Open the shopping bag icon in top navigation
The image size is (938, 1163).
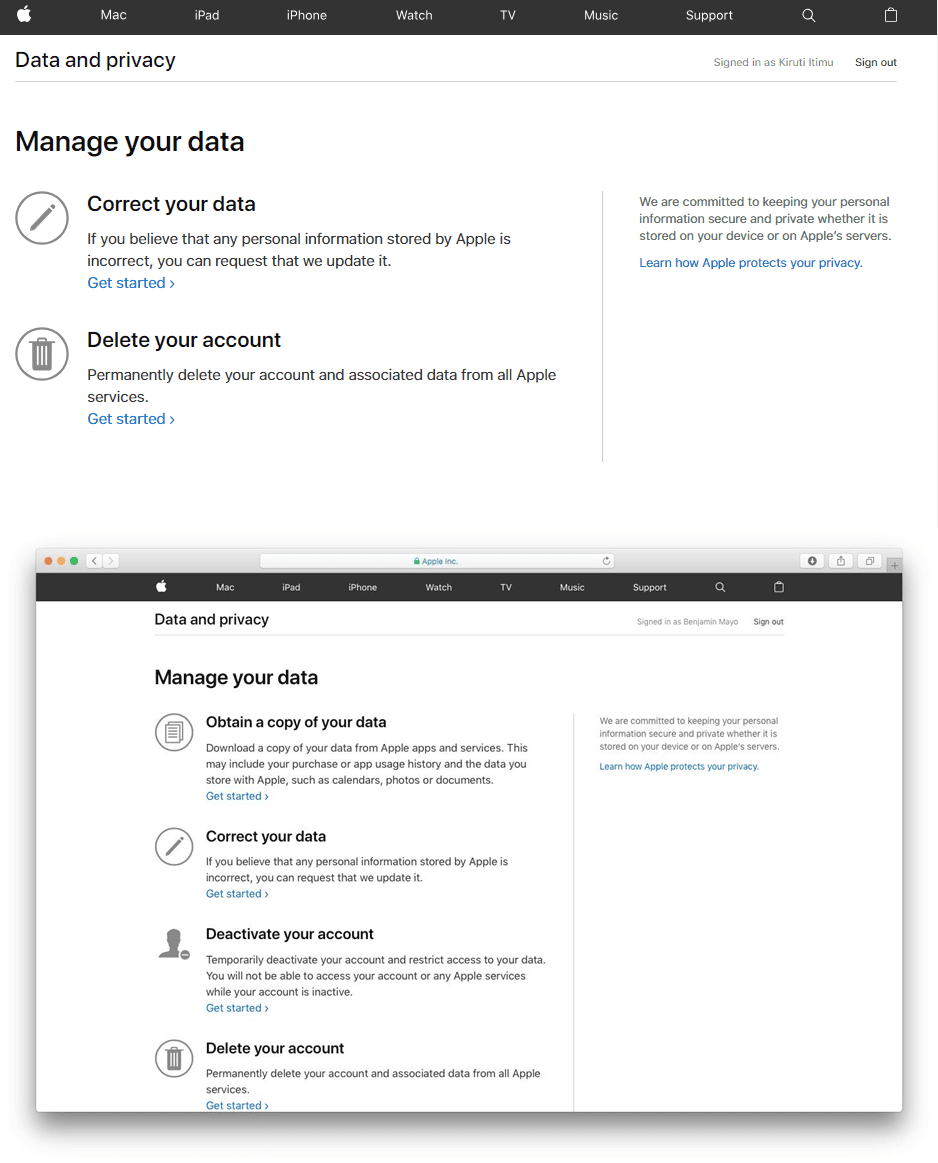point(891,15)
